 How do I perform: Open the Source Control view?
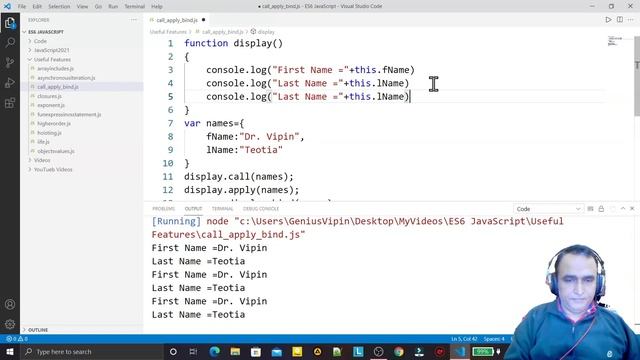point(10,62)
